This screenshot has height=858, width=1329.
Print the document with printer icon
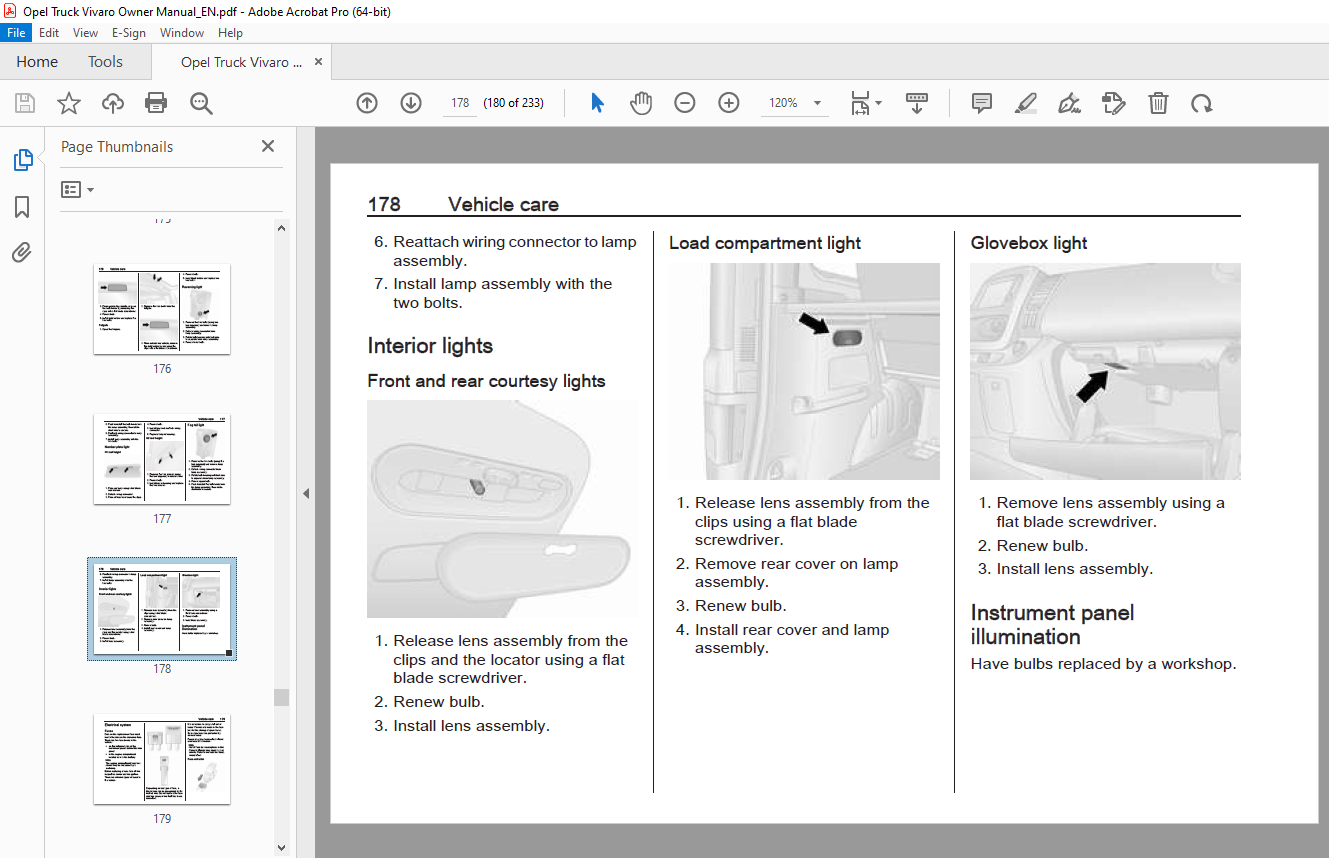coord(156,103)
